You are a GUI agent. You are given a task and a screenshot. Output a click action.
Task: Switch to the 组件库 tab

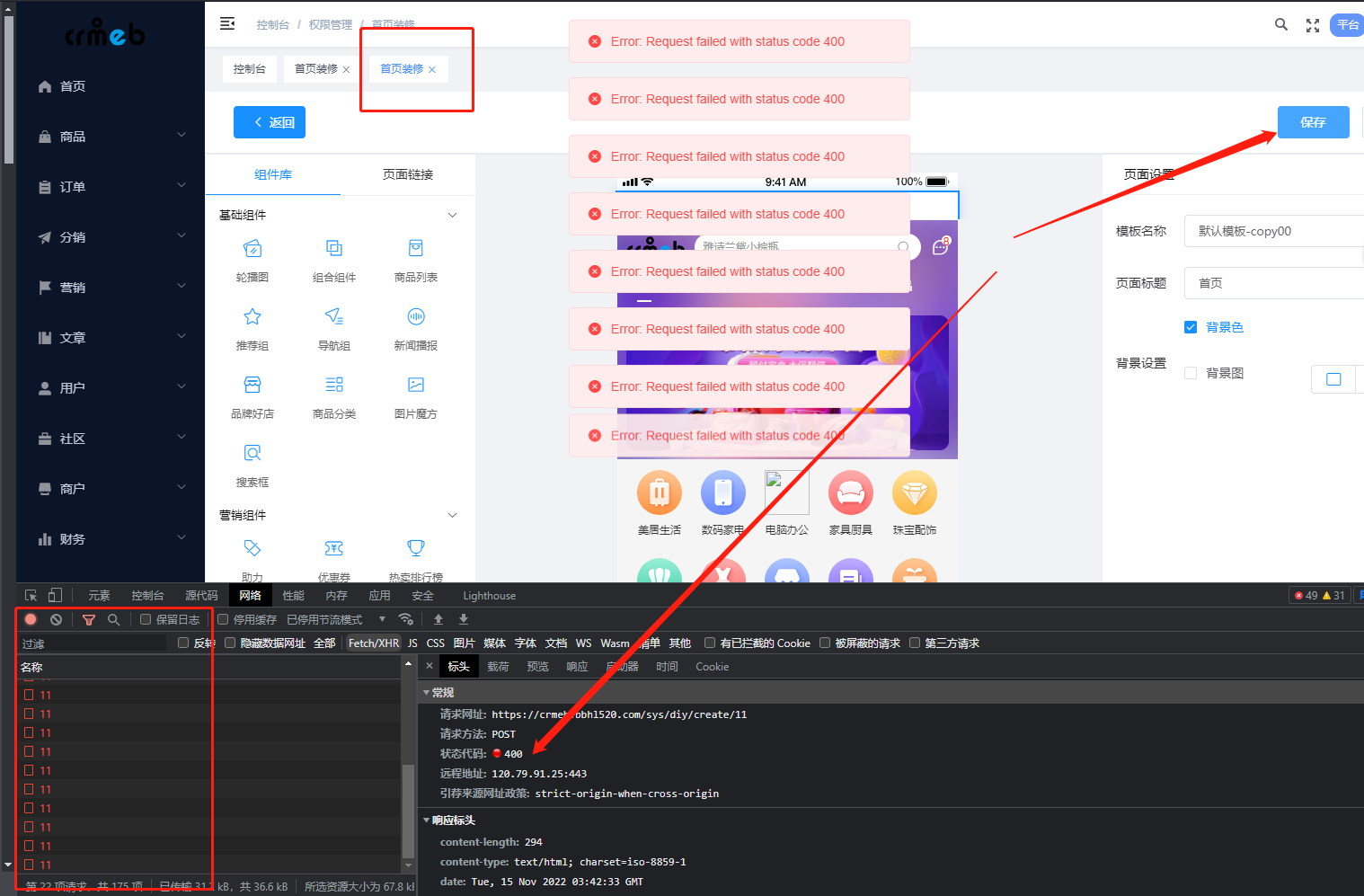tap(273, 174)
